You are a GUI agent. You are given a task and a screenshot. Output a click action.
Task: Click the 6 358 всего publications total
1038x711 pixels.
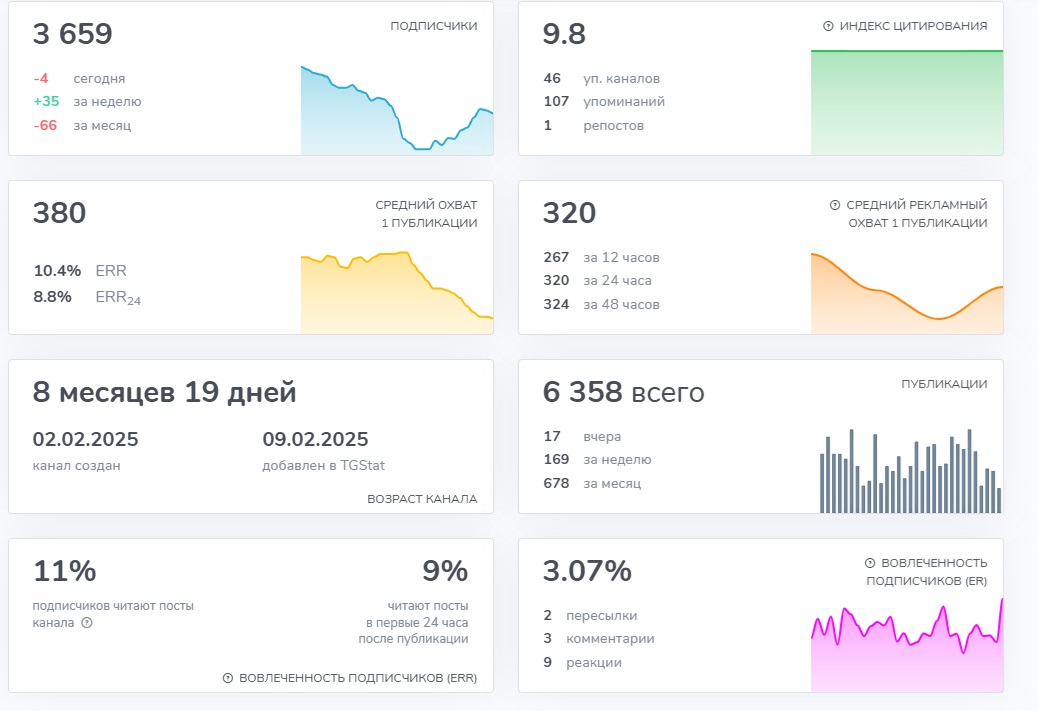623,393
